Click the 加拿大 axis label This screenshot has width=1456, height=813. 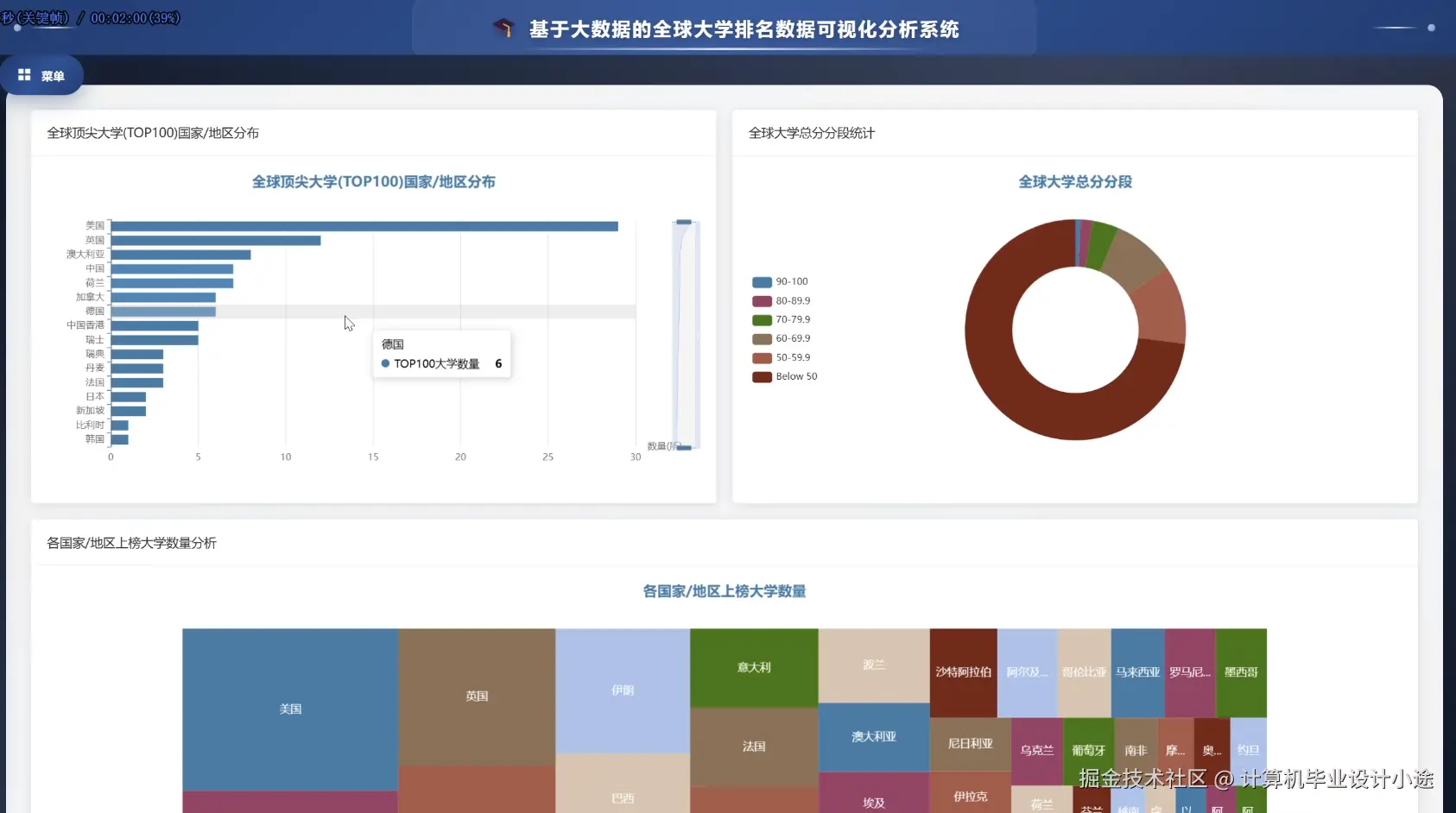click(x=90, y=297)
